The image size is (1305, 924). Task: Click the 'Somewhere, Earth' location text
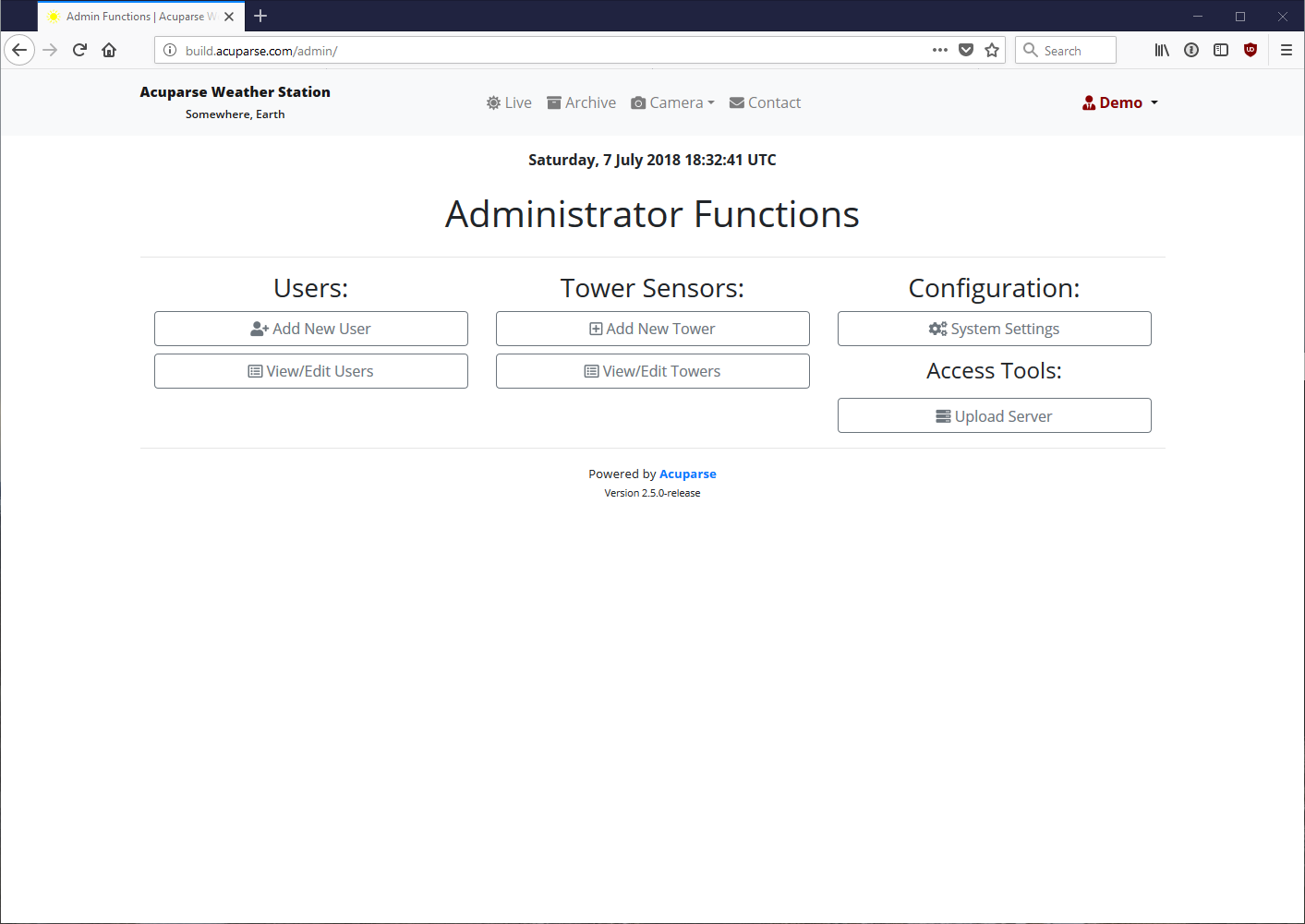point(235,114)
